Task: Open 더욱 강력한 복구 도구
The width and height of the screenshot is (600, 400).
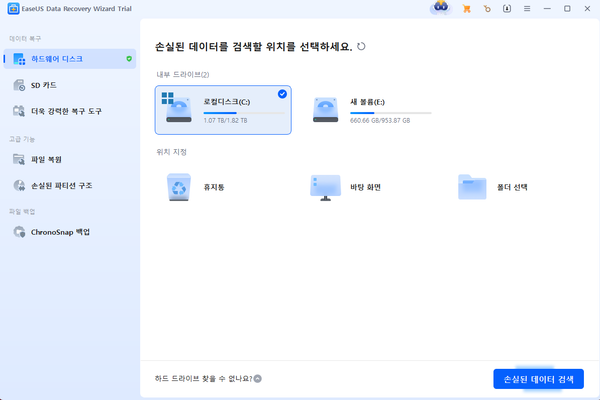Action: click(x=70, y=111)
